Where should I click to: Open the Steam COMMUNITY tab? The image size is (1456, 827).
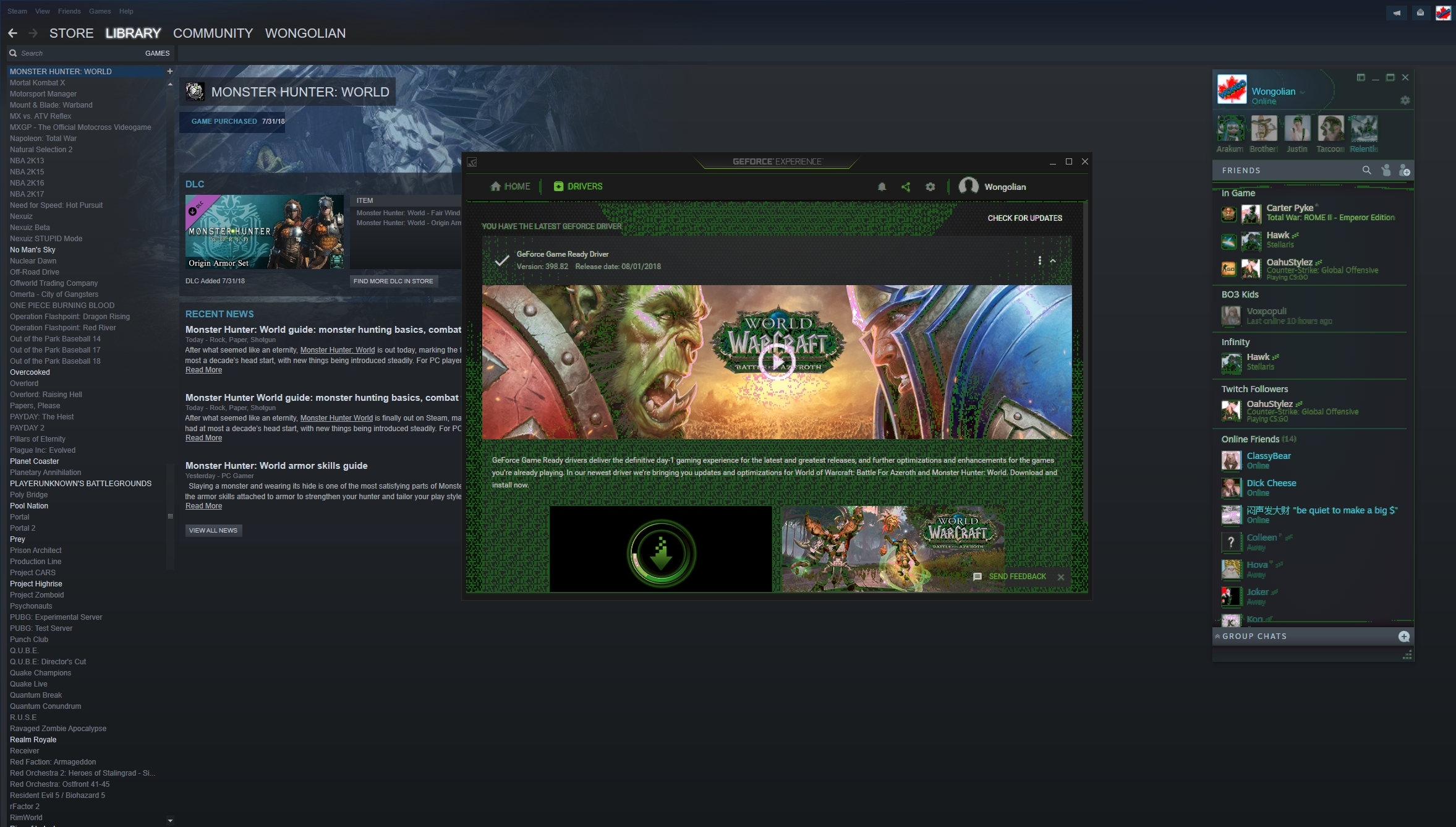point(213,33)
